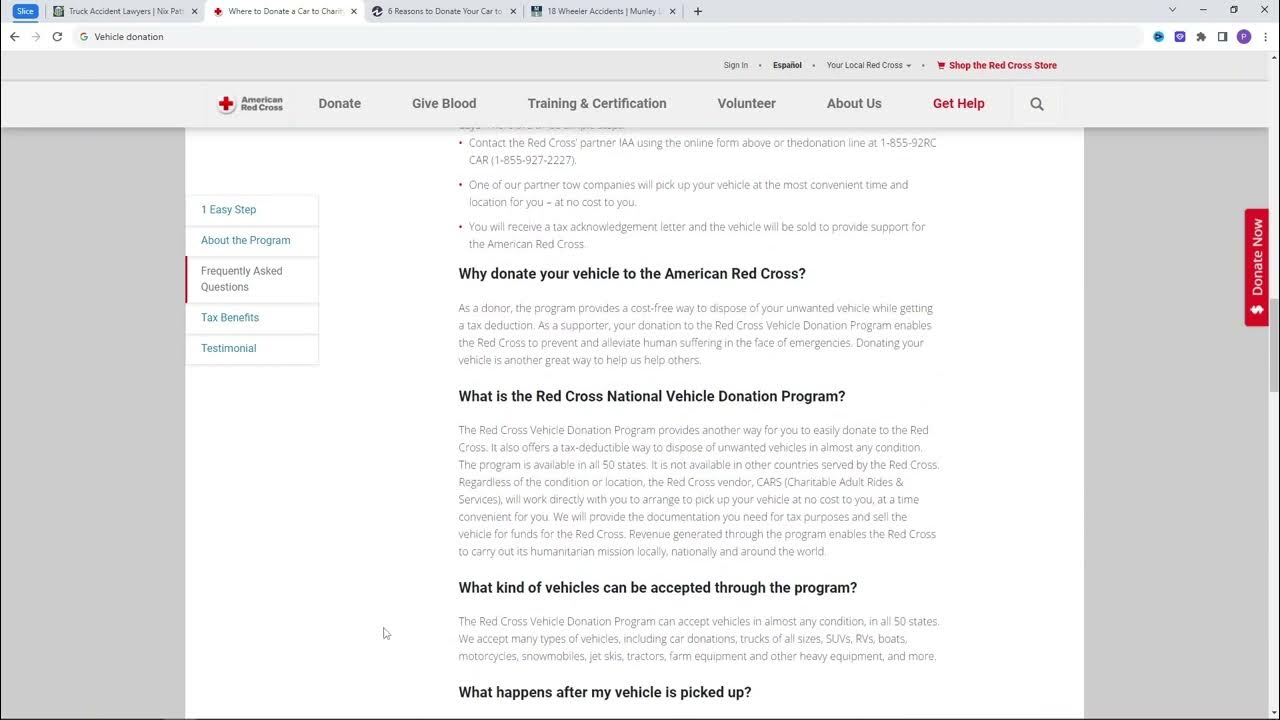This screenshot has width=1280, height=720.
Task: Click heading What happens after my vehicle is picked up
Action: tap(605, 693)
